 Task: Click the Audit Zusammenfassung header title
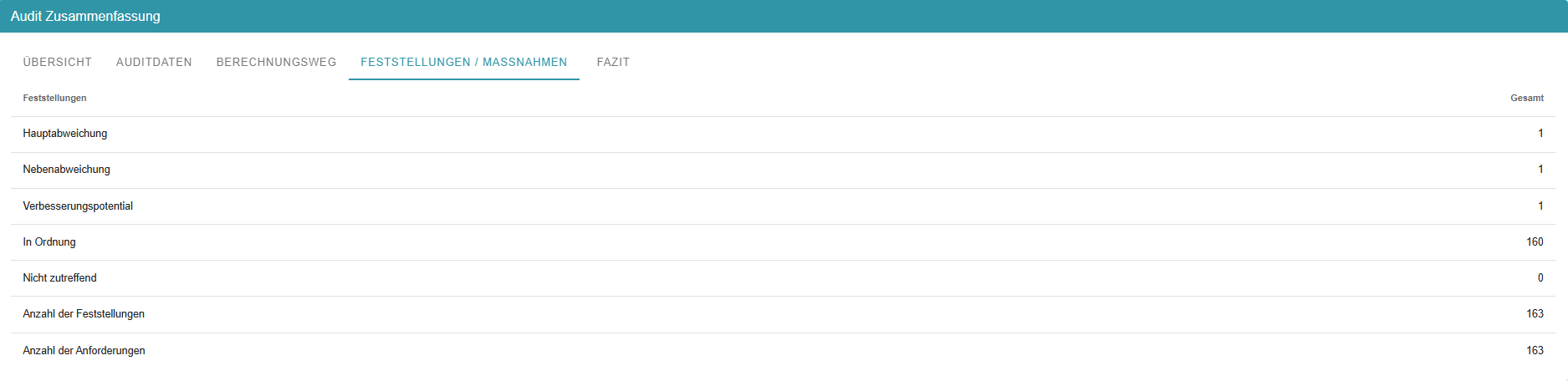85,16
